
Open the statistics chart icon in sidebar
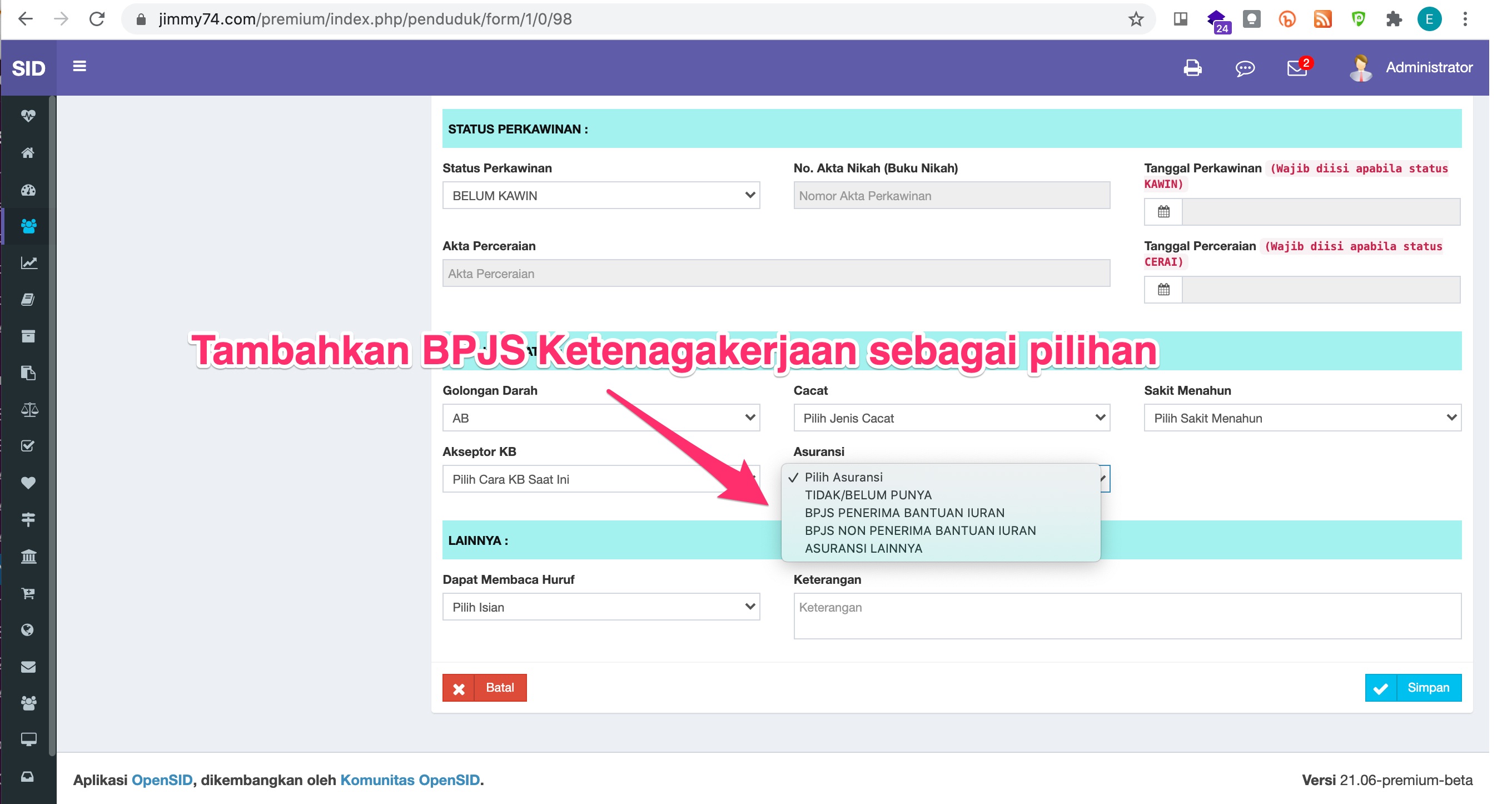click(x=28, y=263)
